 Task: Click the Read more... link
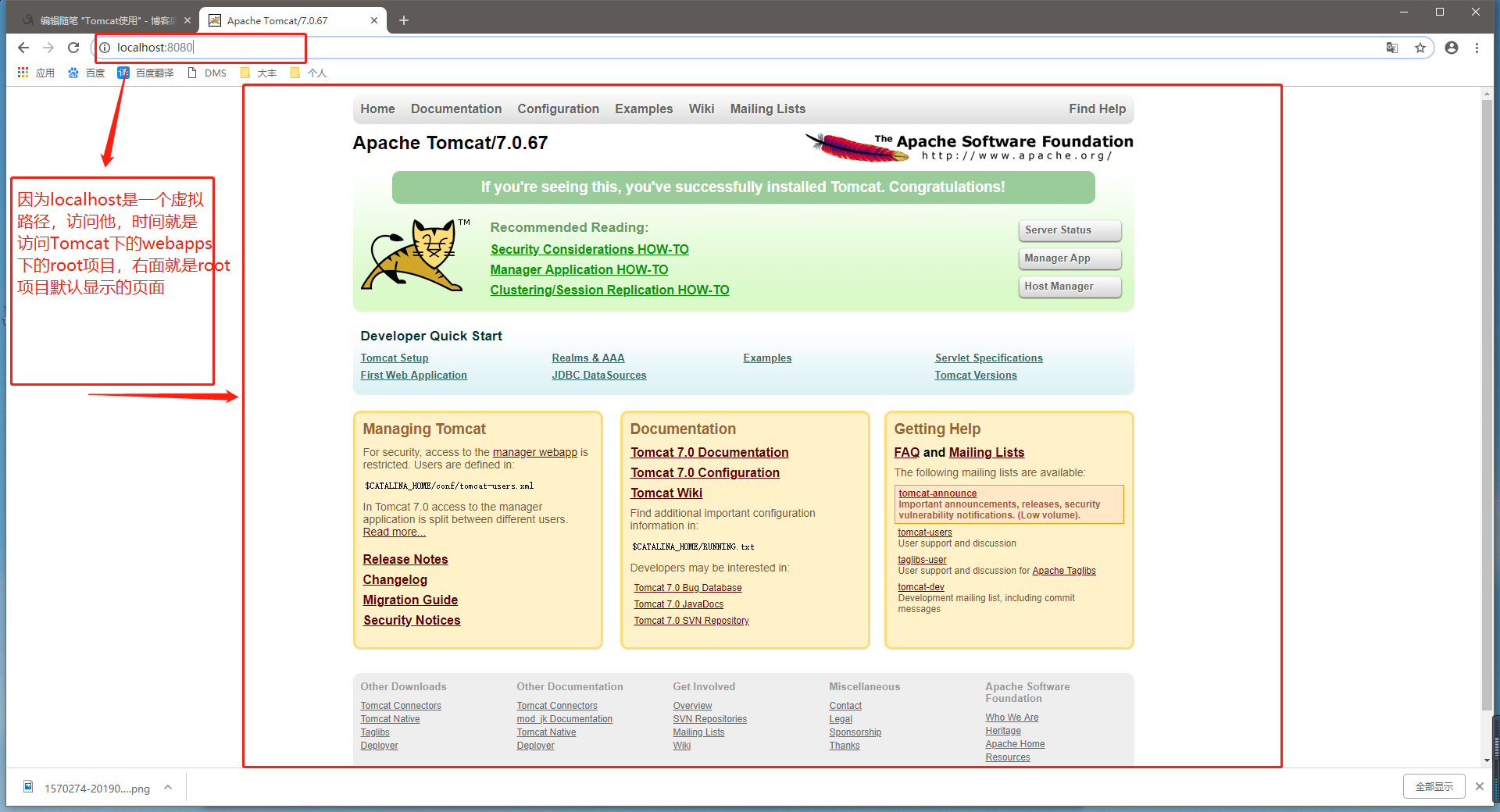click(395, 532)
